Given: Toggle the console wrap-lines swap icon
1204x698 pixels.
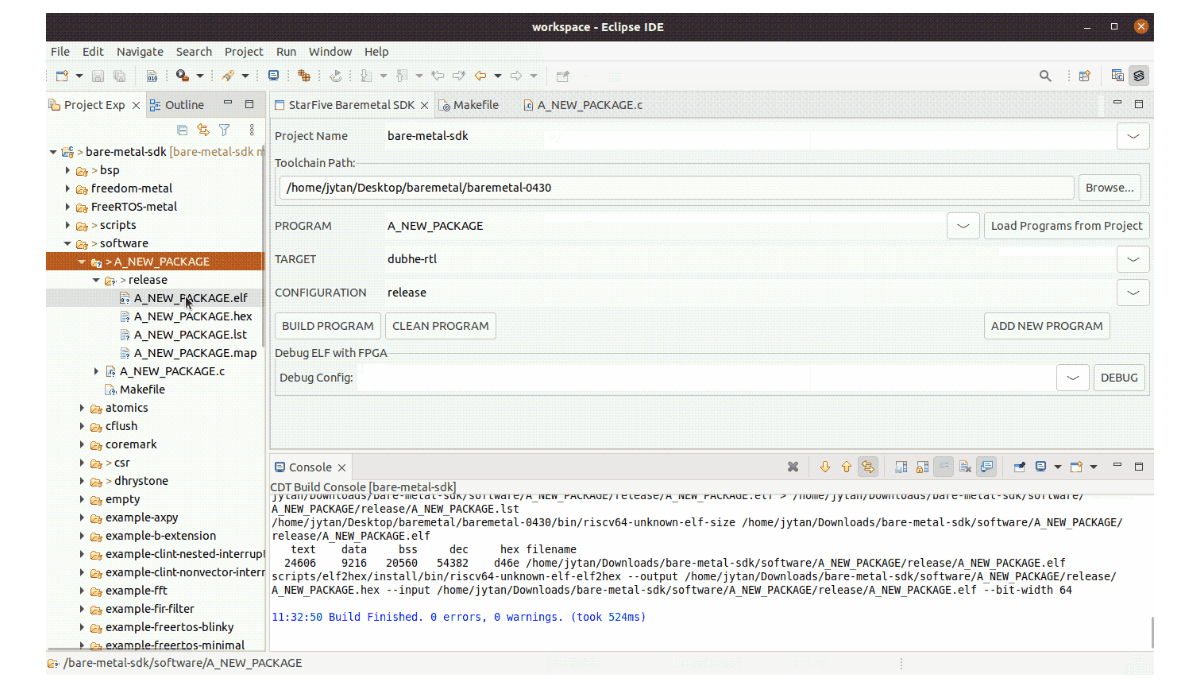Looking at the screenshot, I should [x=867, y=467].
